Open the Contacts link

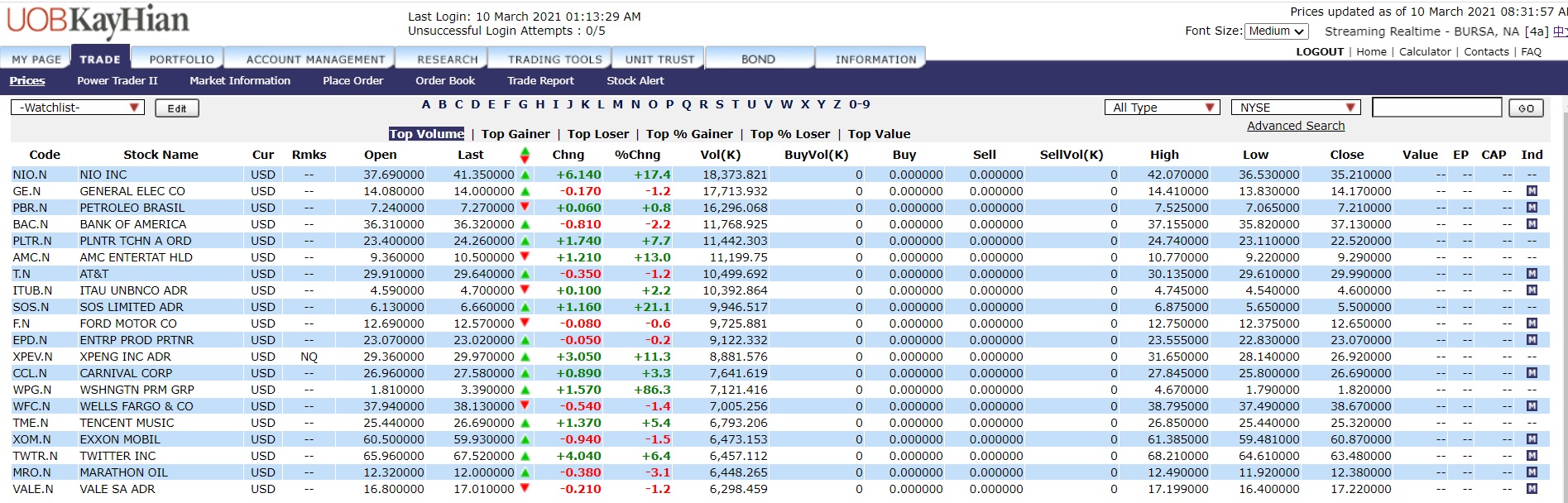(x=1486, y=51)
